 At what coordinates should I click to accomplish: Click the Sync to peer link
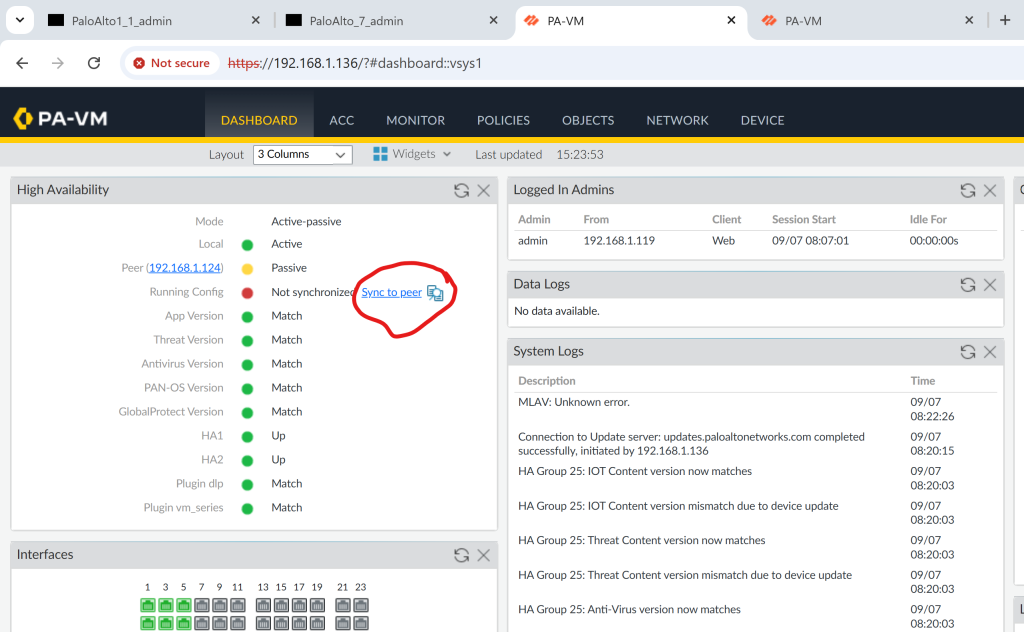[392, 292]
